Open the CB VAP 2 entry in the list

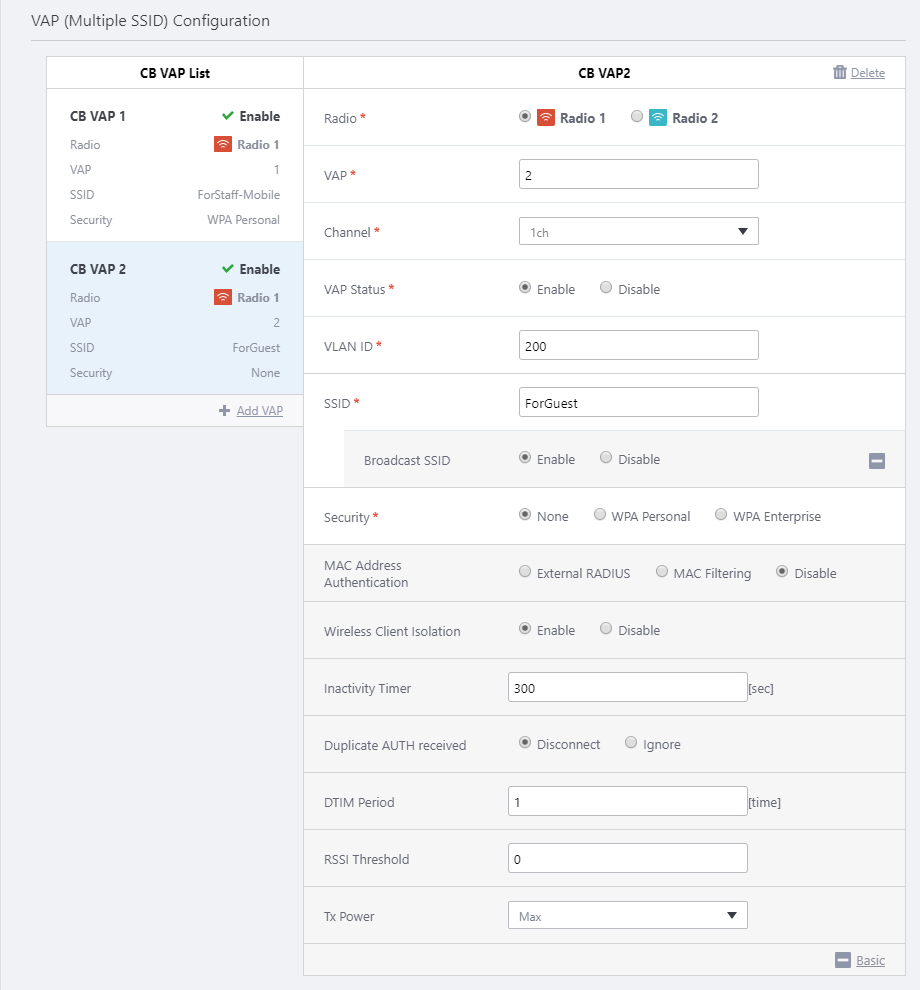tap(175, 318)
